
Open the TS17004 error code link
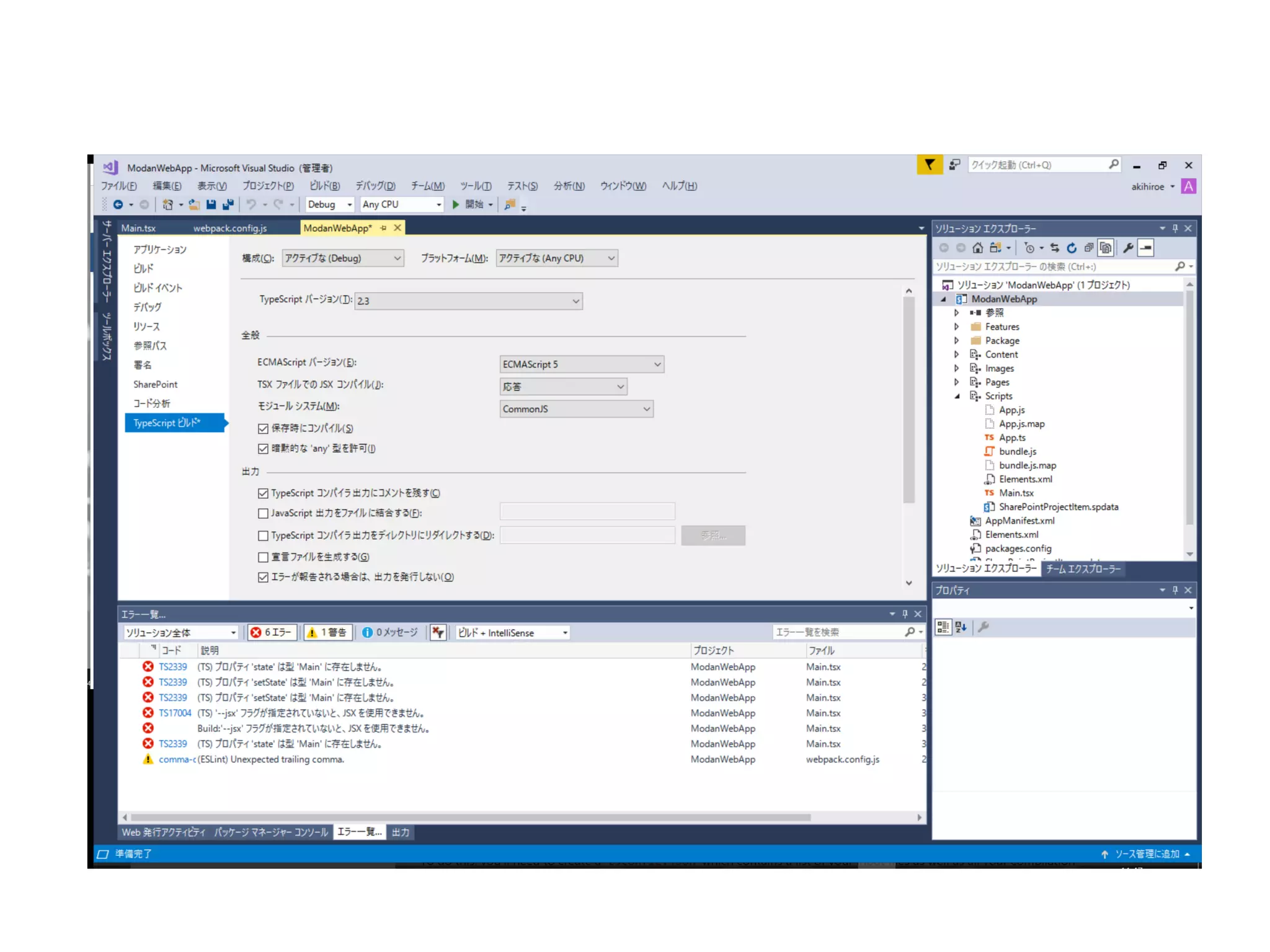point(174,713)
